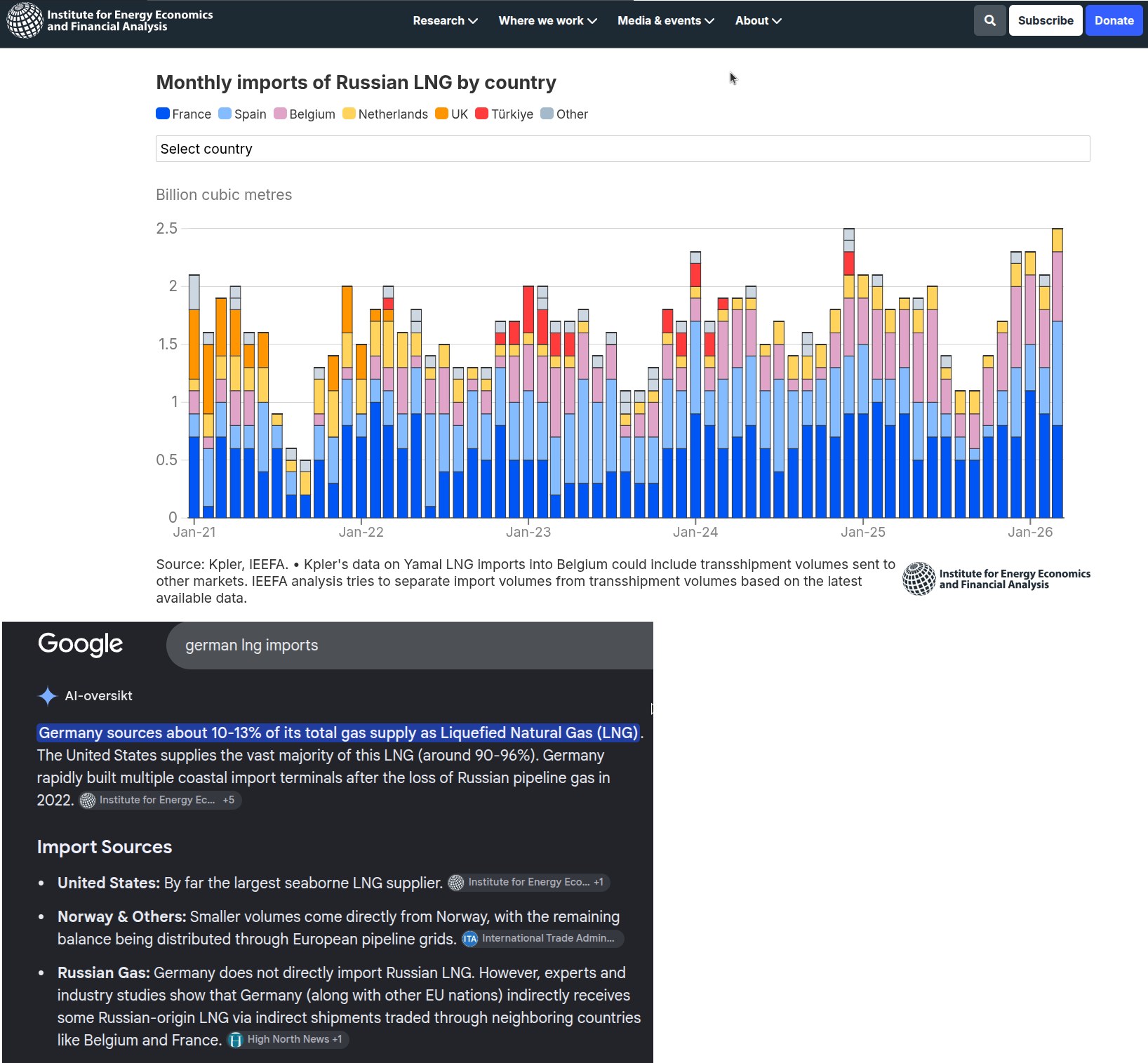Click the chart title Monthly imports of Russian LNG
This screenshot has height=1063, width=1148.
coord(356,83)
